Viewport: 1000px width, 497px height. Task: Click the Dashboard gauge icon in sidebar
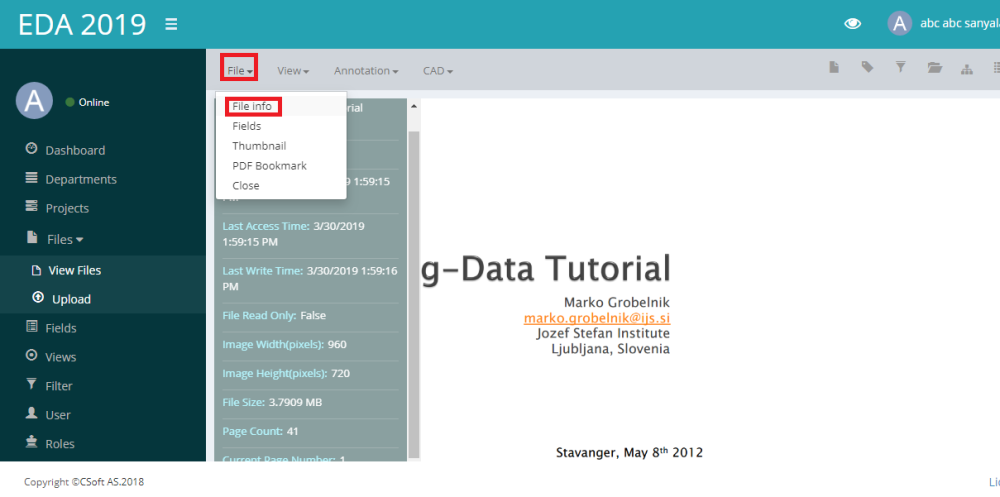click(x=31, y=149)
